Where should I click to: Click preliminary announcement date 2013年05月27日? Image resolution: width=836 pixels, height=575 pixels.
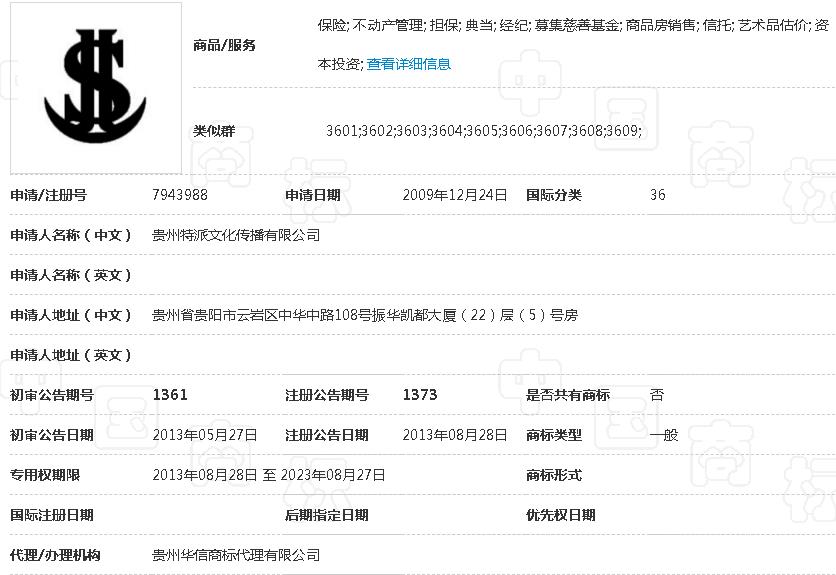click(205, 435)
